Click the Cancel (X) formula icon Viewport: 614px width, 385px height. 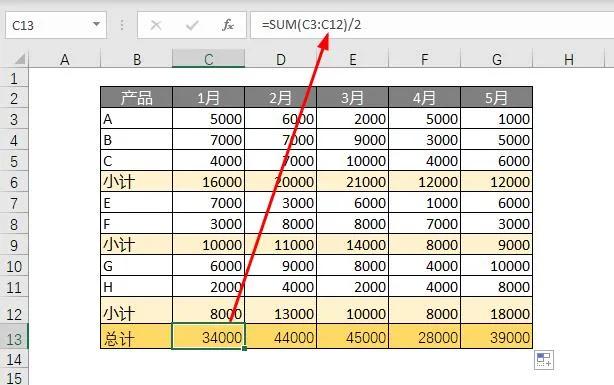tap(156, 25)
